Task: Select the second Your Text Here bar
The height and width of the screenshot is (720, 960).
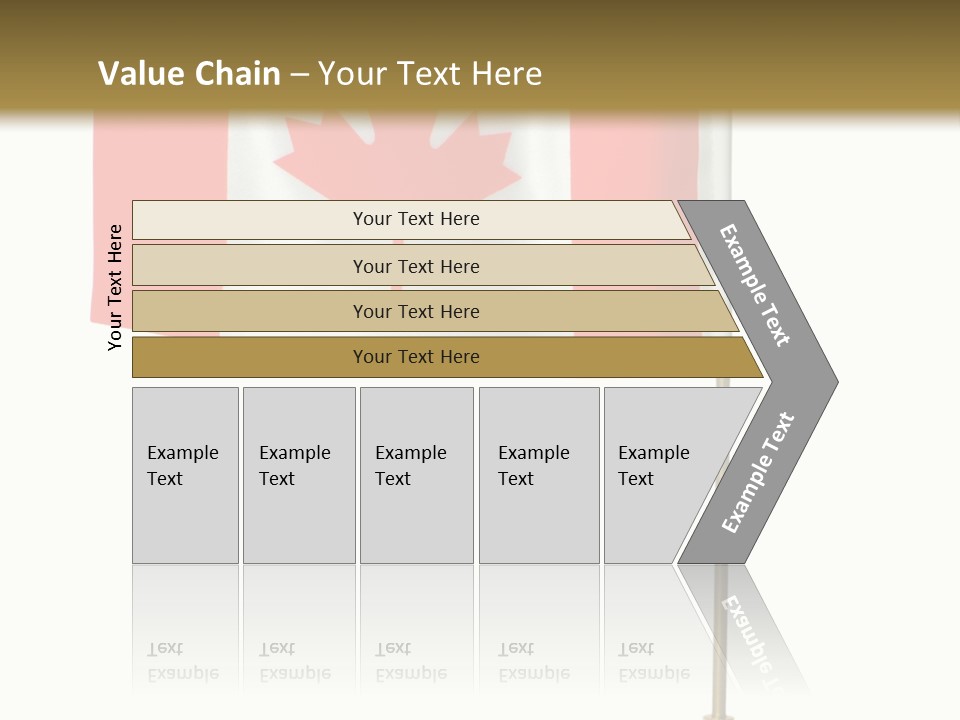Action: pyautogui.click(x=415, y=266)
